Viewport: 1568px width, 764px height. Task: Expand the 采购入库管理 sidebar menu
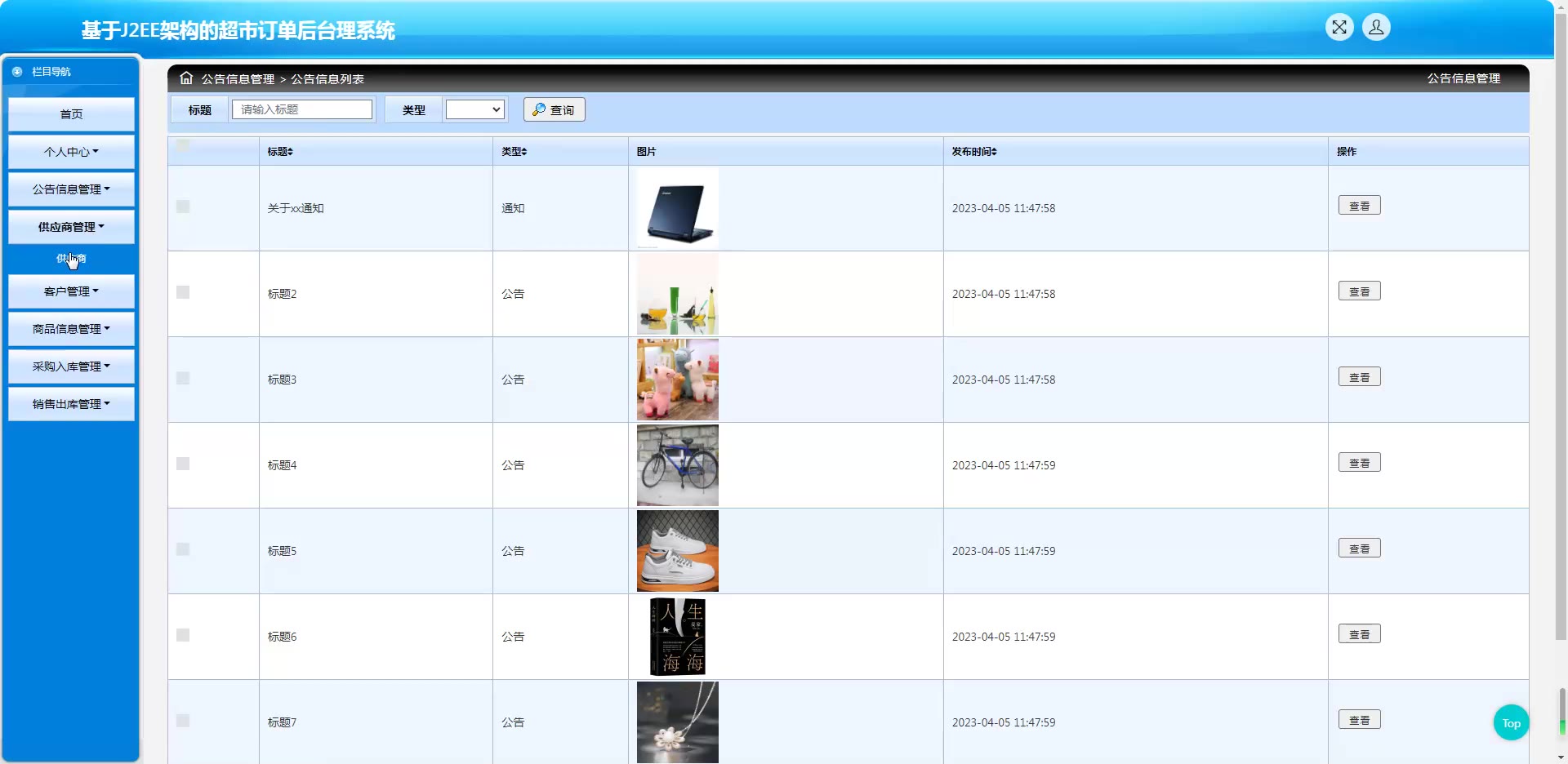[71, 366]
